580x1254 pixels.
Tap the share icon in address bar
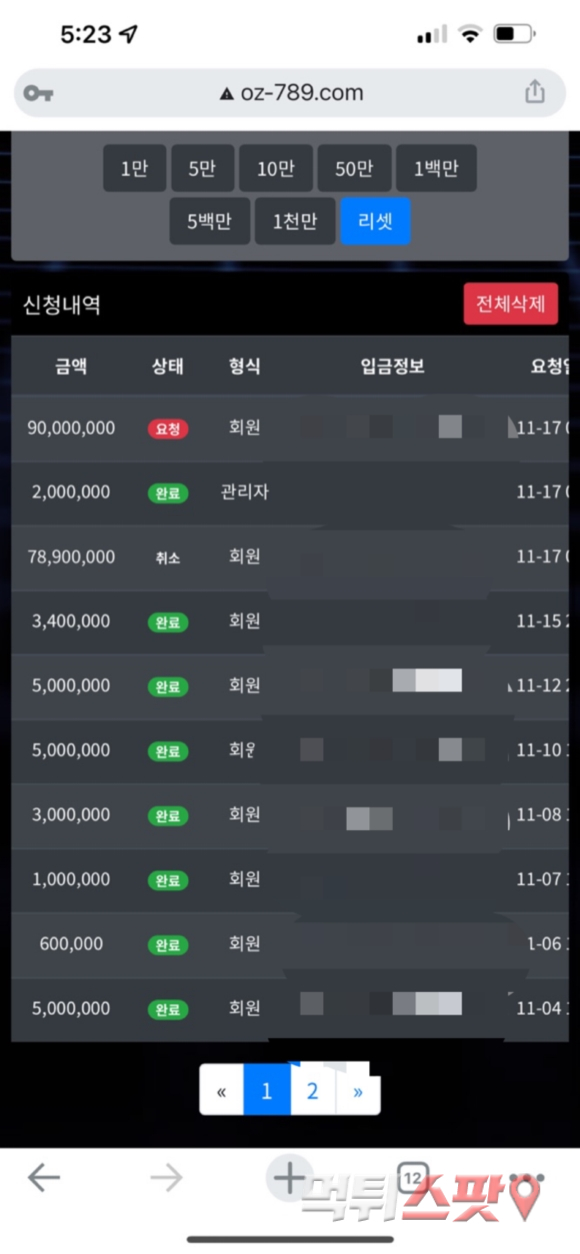535,92
